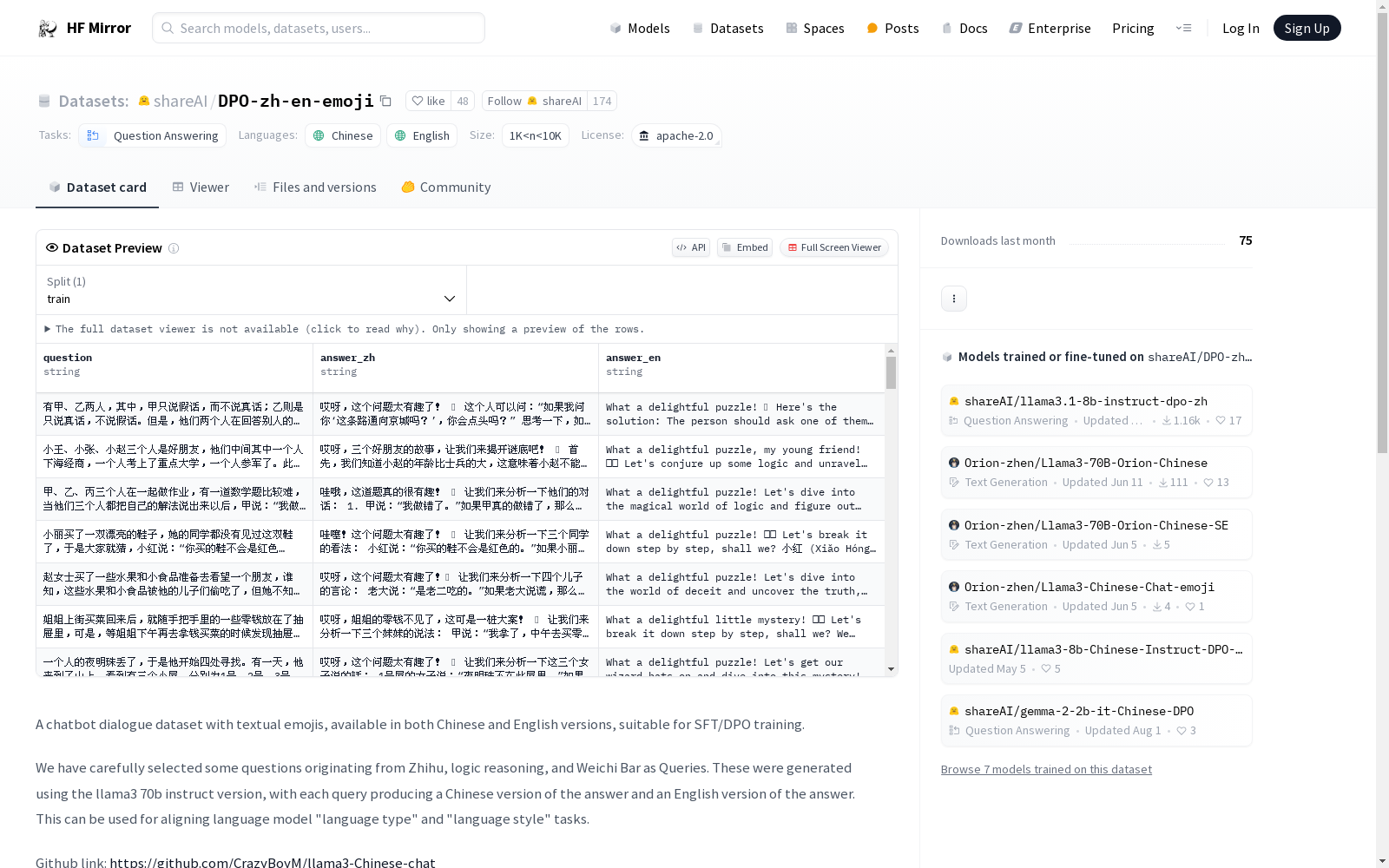
Task: Switch to the Viewer tab
Action: (x=201, y=187)
